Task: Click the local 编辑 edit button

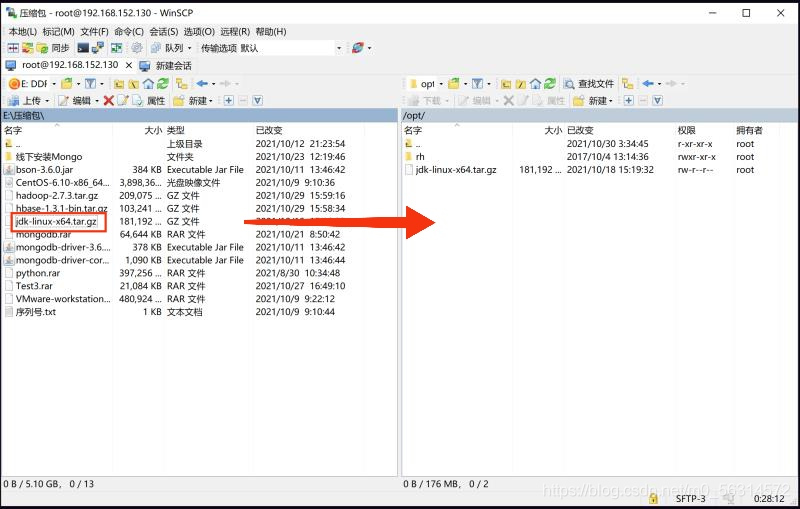Action: (x=75, y=100)
